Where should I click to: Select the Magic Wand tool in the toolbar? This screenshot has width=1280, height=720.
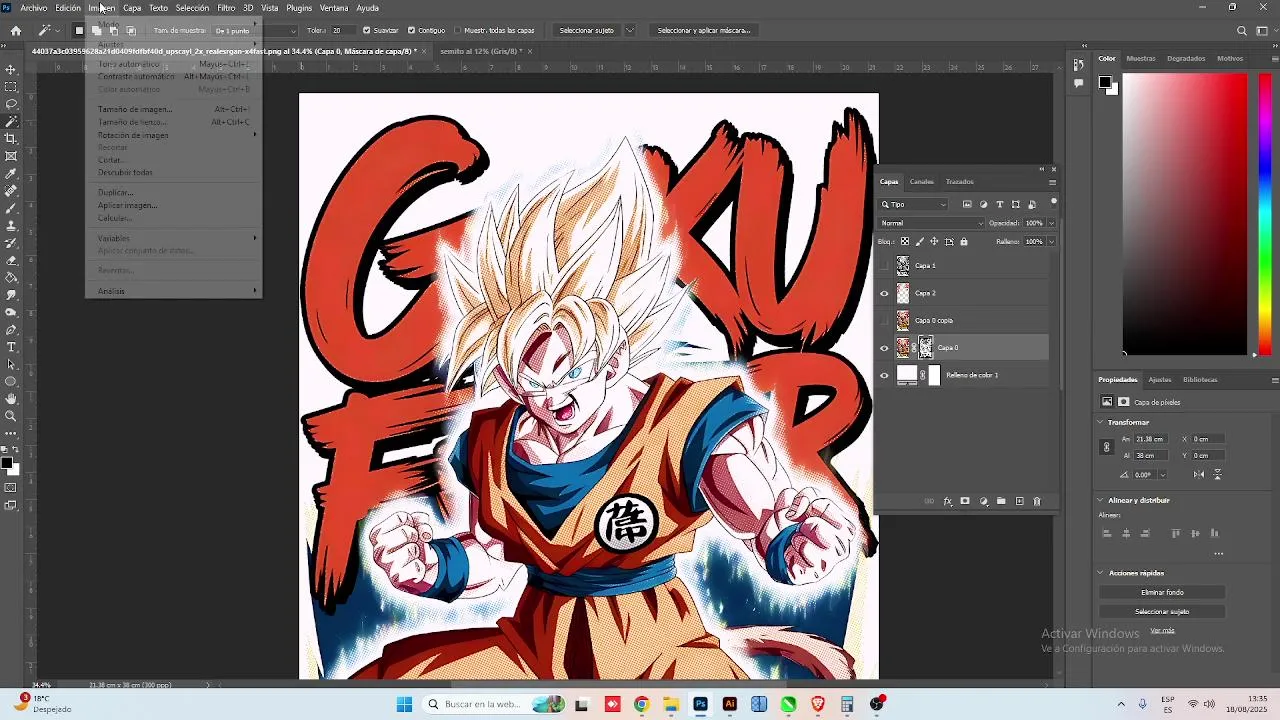[11, 121]
